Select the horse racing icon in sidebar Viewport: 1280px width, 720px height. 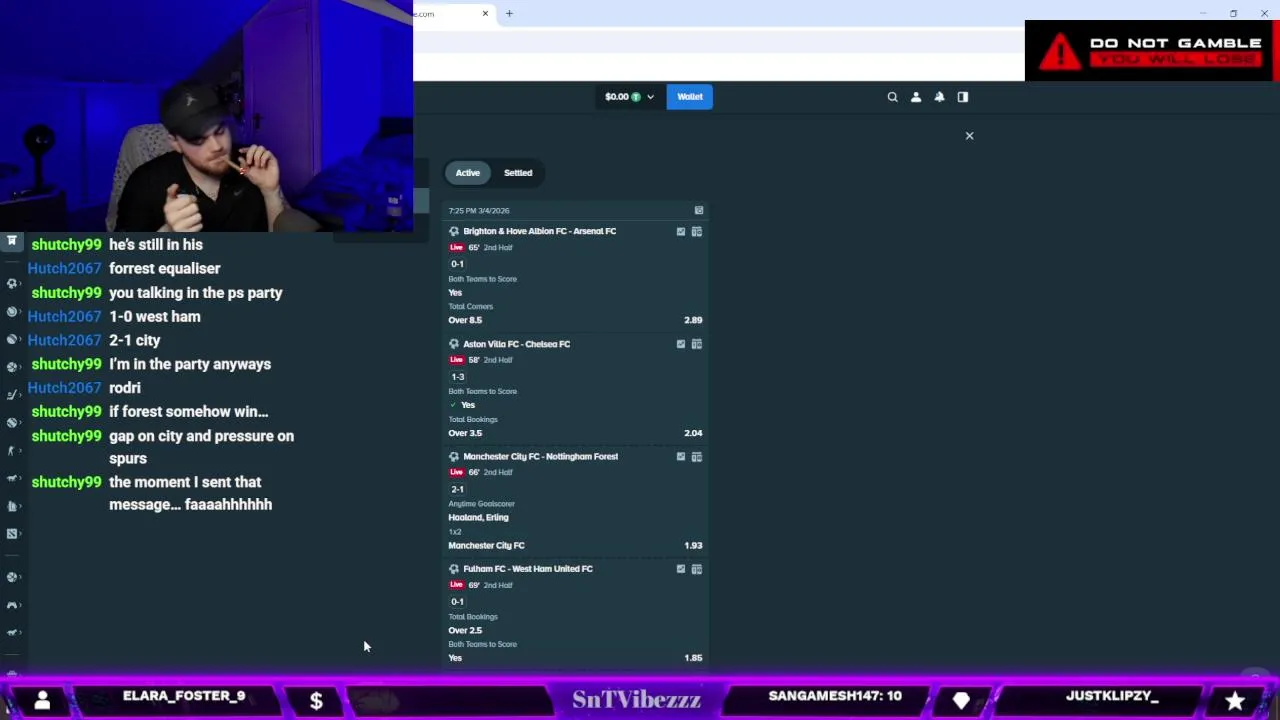(x=12, y=478)
